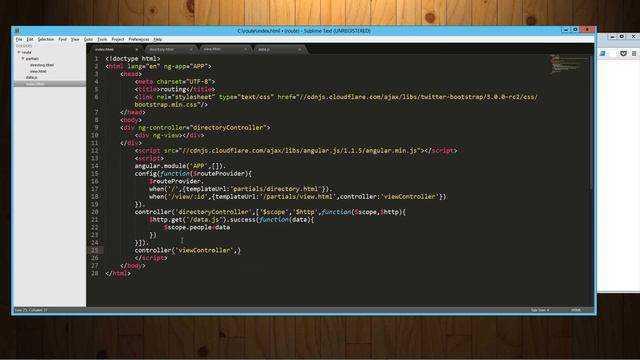The height and width of the screenshot is (360, 640).
Task: Click '<div ng-view></div>' on line 10
Action: click(169, 136)
